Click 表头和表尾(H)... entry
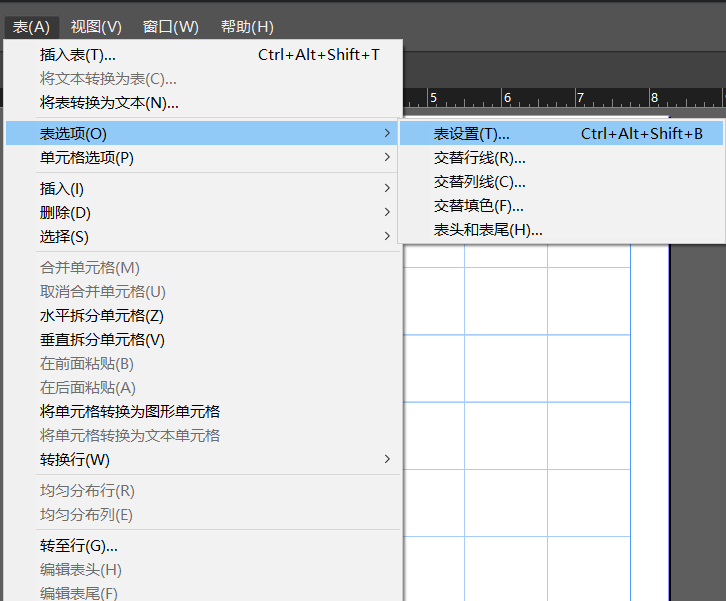 tap(487, 230)
